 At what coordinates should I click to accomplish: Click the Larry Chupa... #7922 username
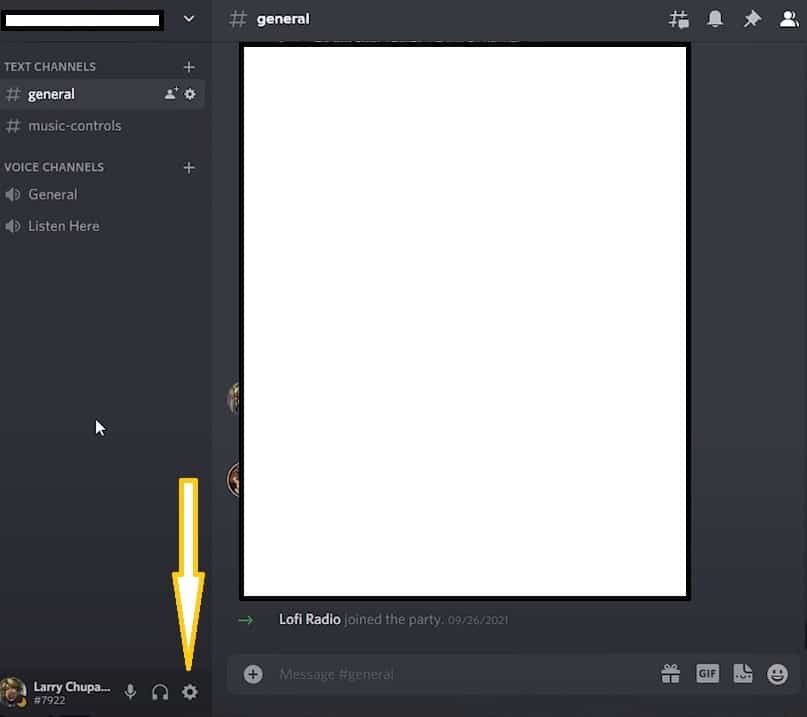(x=72, y=693)
